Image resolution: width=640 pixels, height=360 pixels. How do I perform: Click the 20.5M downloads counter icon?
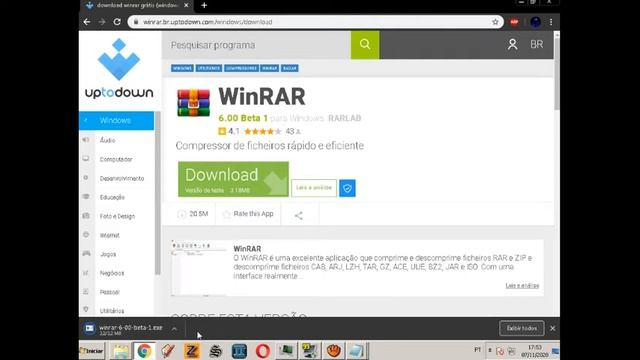pyautogui.click(x=182, y=214)
